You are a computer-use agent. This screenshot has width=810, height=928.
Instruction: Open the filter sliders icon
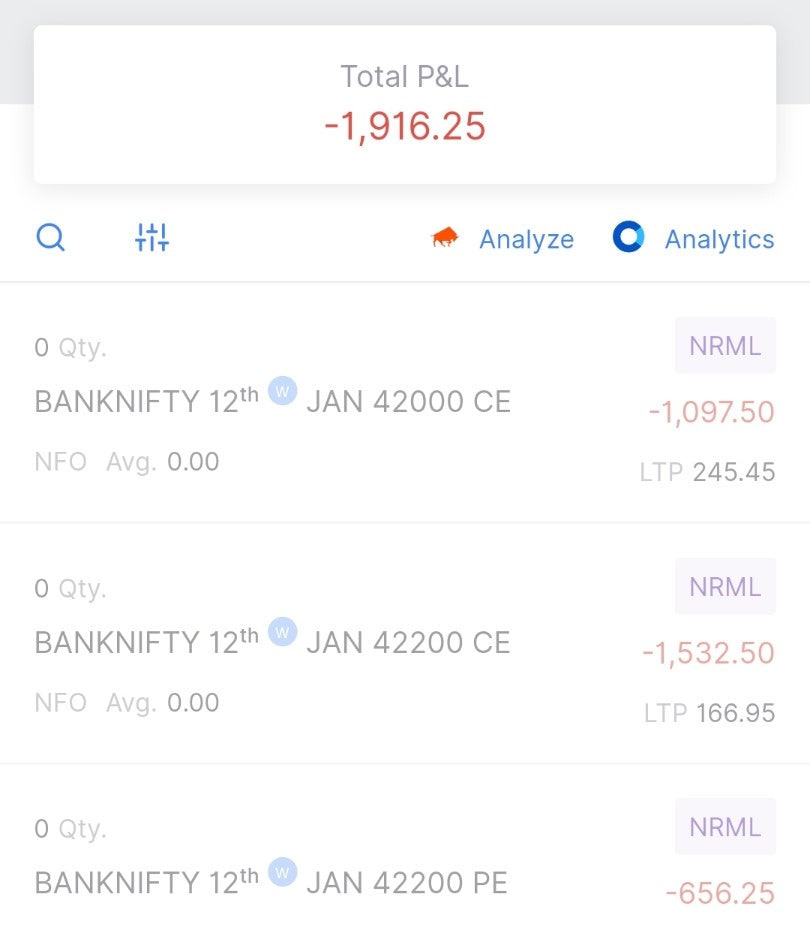(x=152, y=238)
